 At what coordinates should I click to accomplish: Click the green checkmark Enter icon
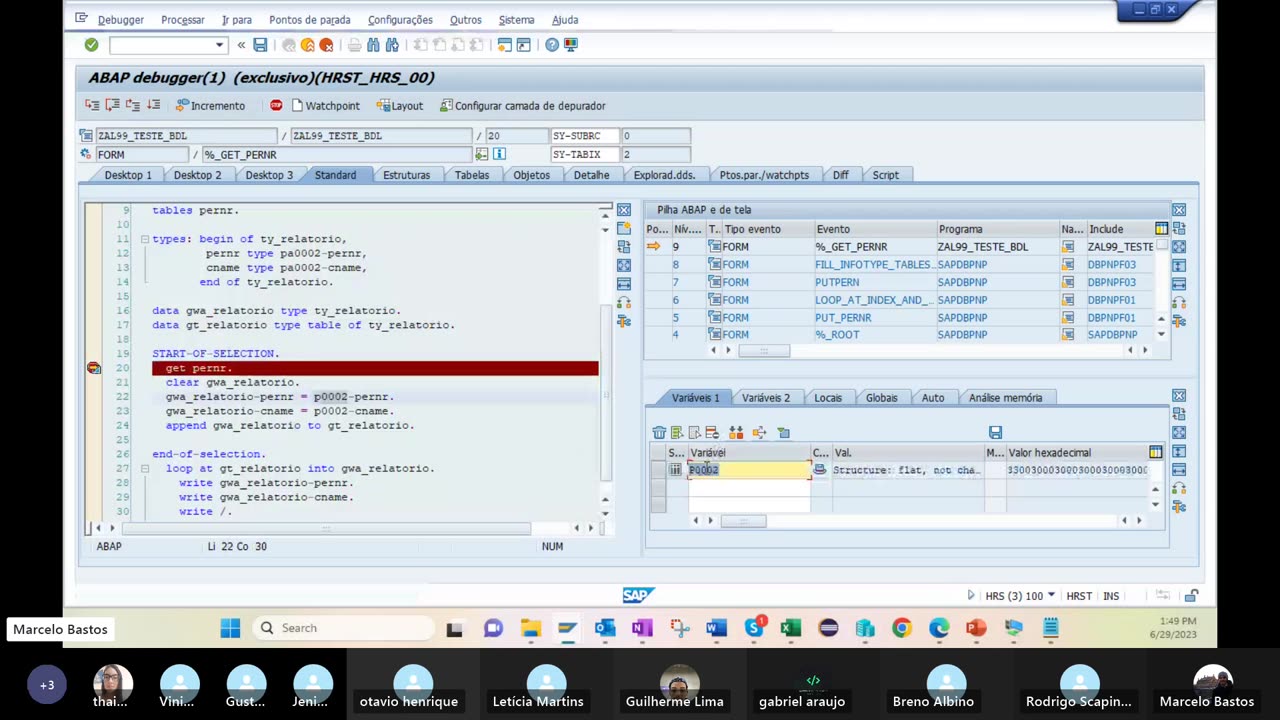tap(91, 45)
